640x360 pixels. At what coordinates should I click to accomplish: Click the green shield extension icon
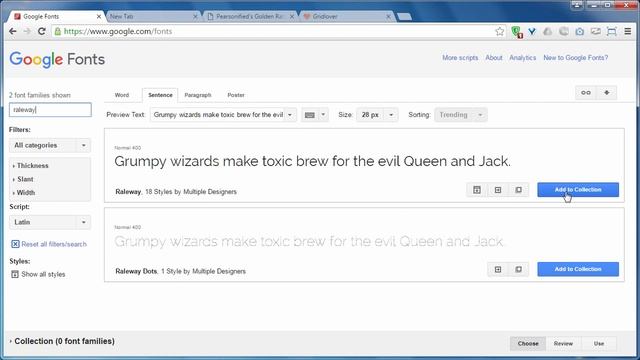[x=517, y=32]
